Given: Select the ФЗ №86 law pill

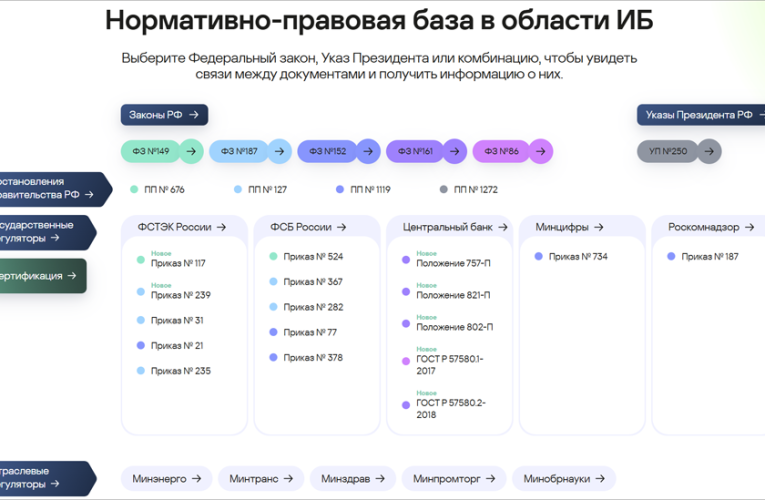Looking at the screenshot, I should 502,151.
